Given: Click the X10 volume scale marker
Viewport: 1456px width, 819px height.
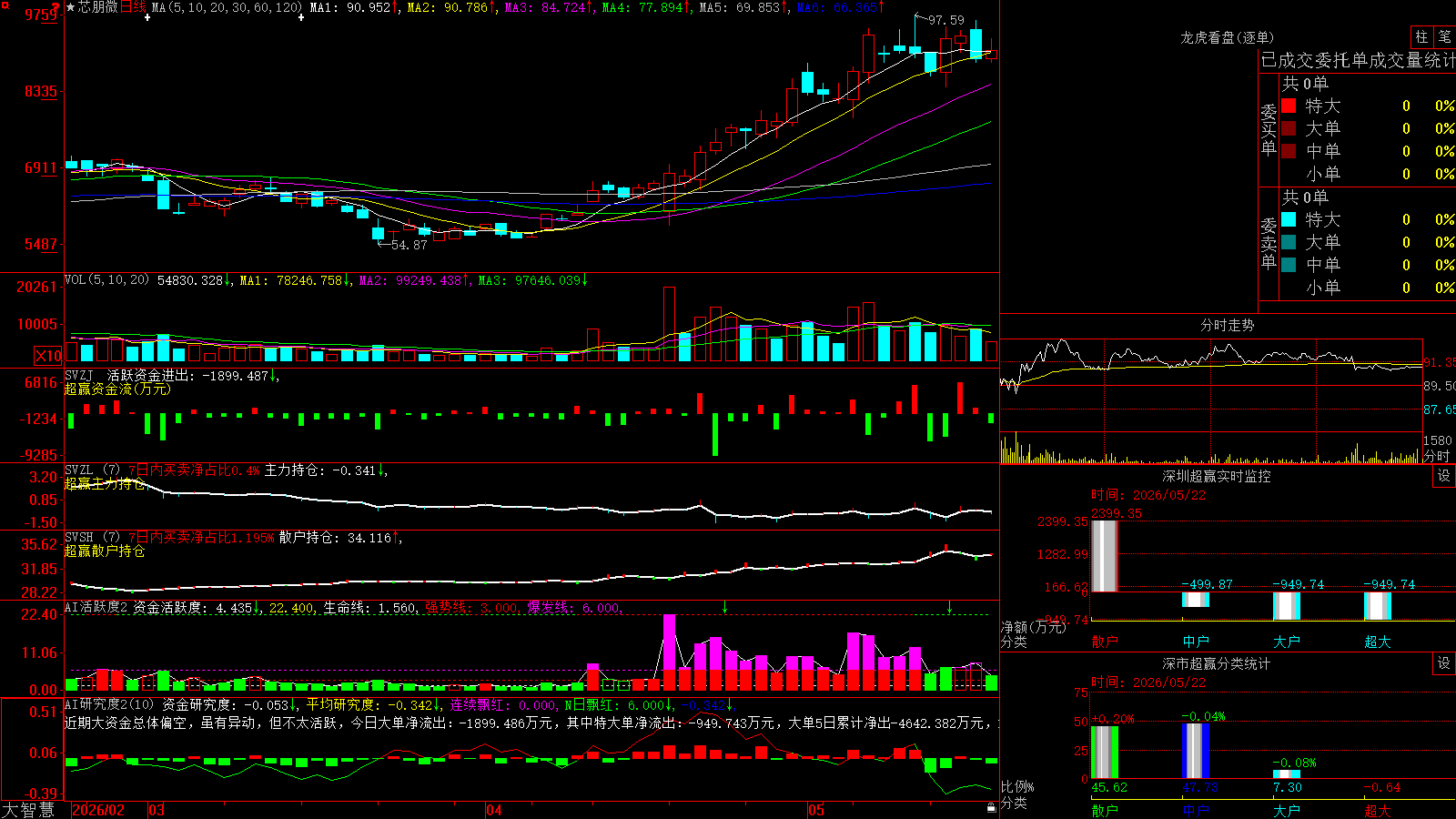Looking at the screenshot, I should pos(48,356).
